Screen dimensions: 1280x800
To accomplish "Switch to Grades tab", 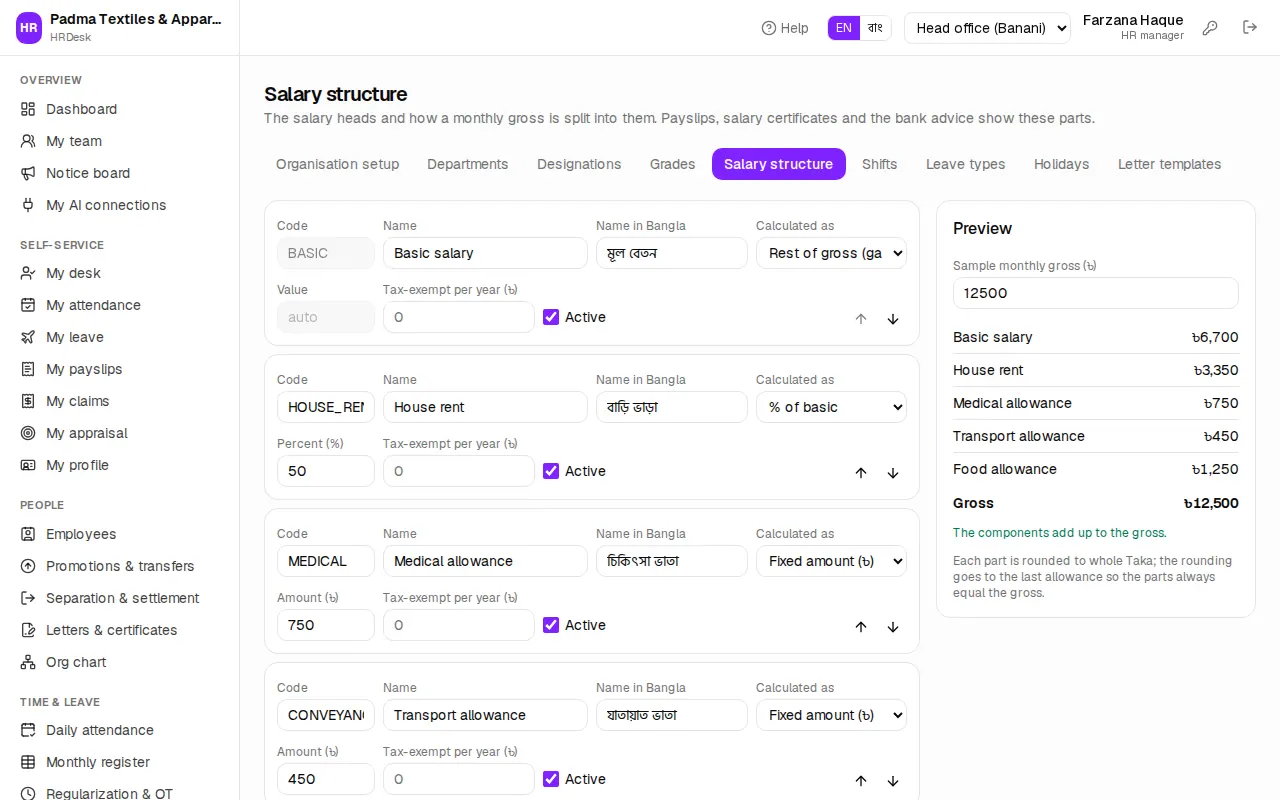I will click(x=672, y=164).
